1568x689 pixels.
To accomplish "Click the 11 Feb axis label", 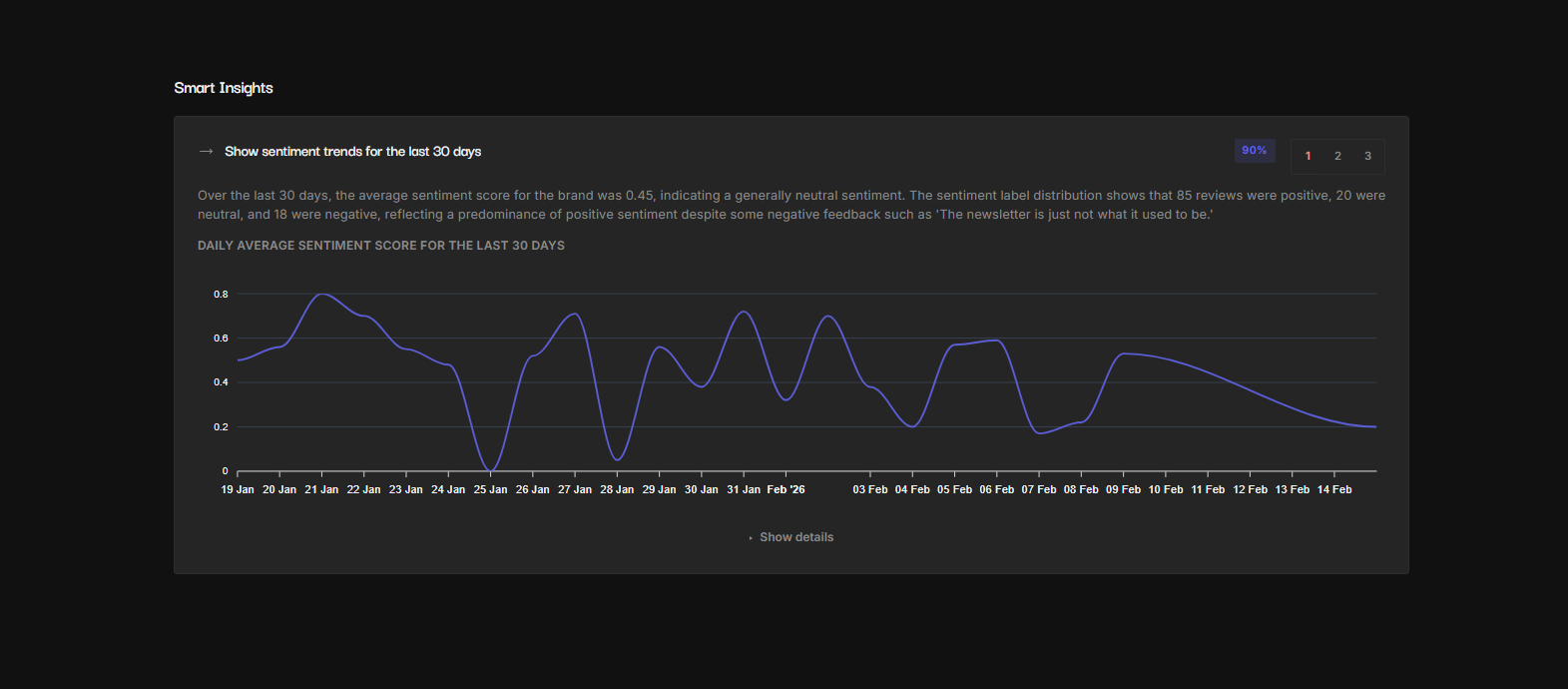I will (x=1208, y=490).
